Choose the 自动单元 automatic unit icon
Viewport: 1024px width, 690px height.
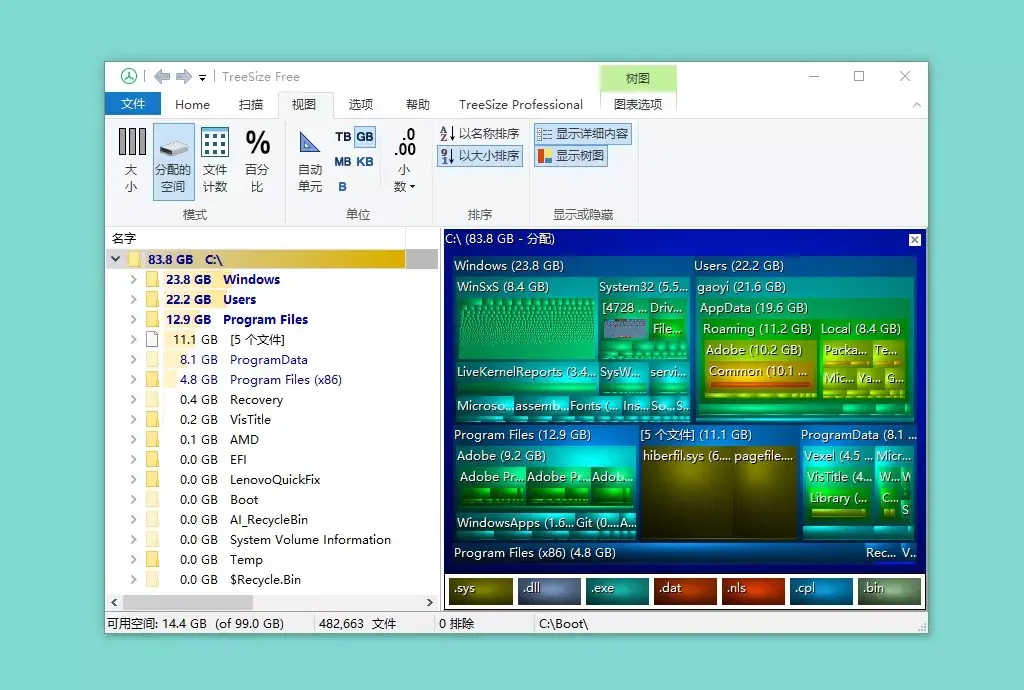pos(310,160)
